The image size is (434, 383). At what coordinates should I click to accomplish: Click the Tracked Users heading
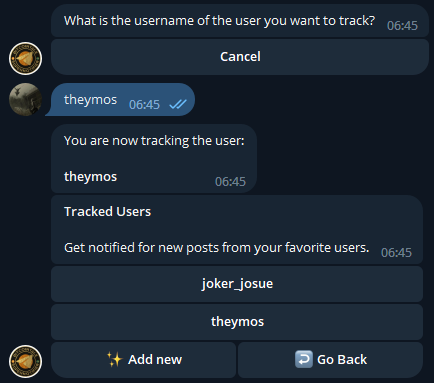pyautogui.click(x=107, y=212)
